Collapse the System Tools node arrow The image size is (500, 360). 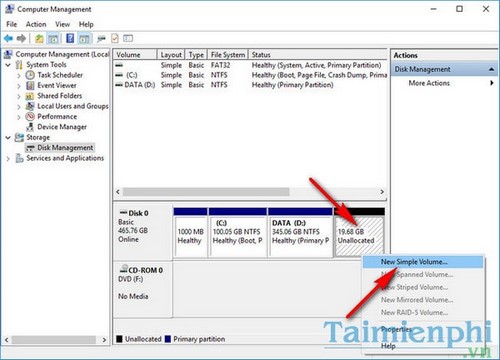click(8, 65)
